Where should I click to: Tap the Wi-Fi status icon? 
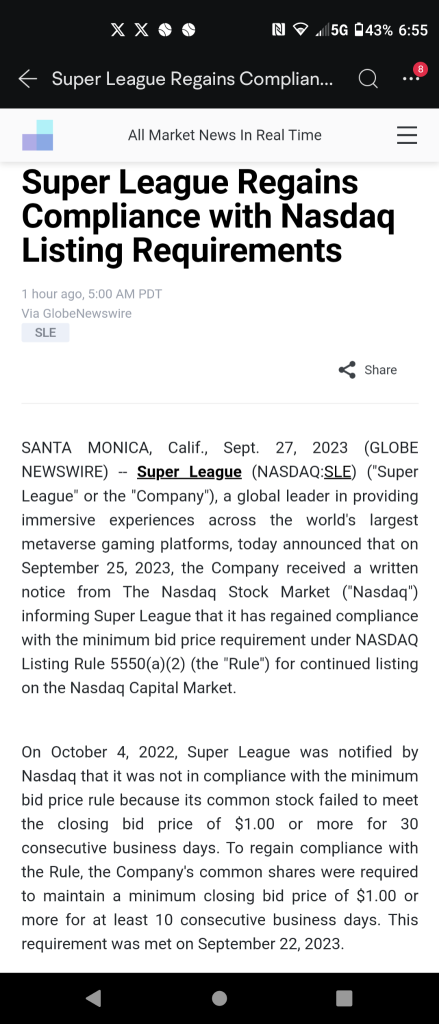[301, 30]
